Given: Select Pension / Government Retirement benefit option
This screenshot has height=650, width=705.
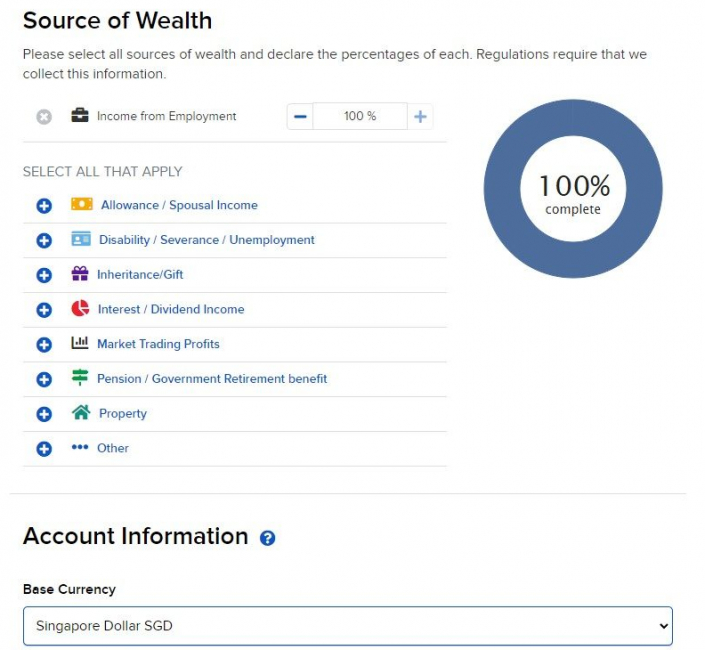Looking at the screenshot, I should (x=212, y=379).
